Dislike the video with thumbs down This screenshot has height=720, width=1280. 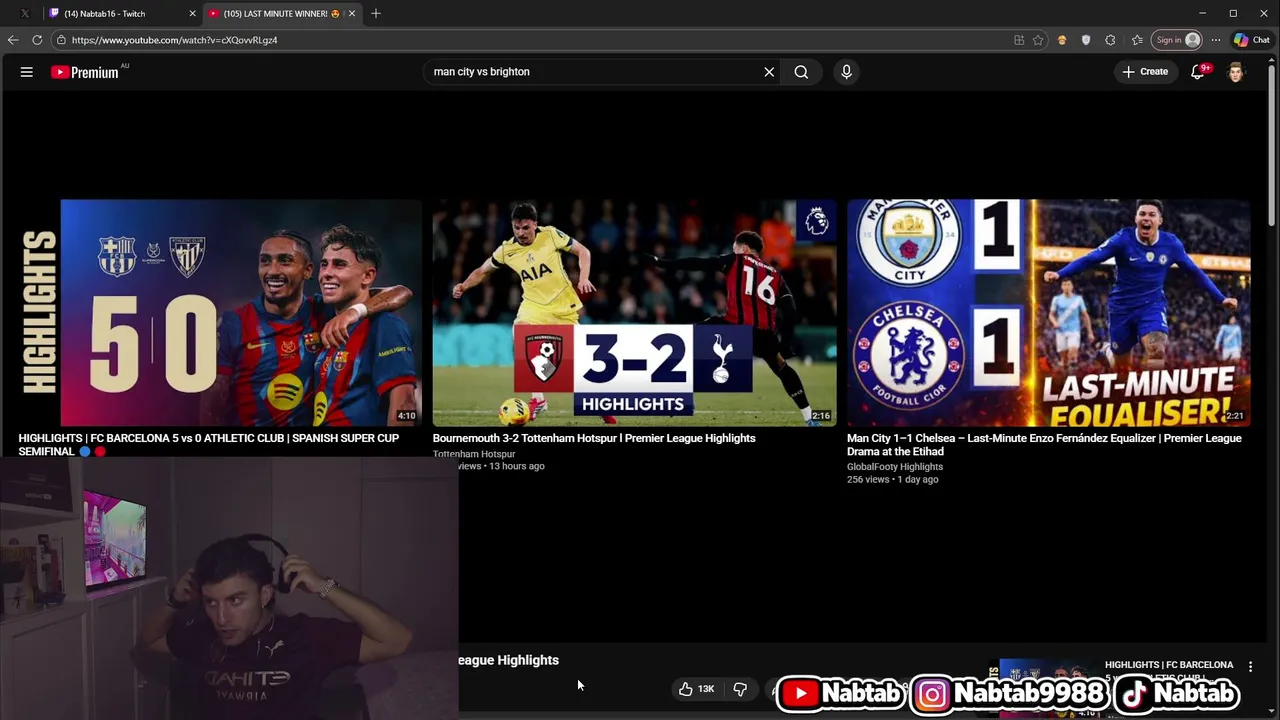click(x=740, y=689)
